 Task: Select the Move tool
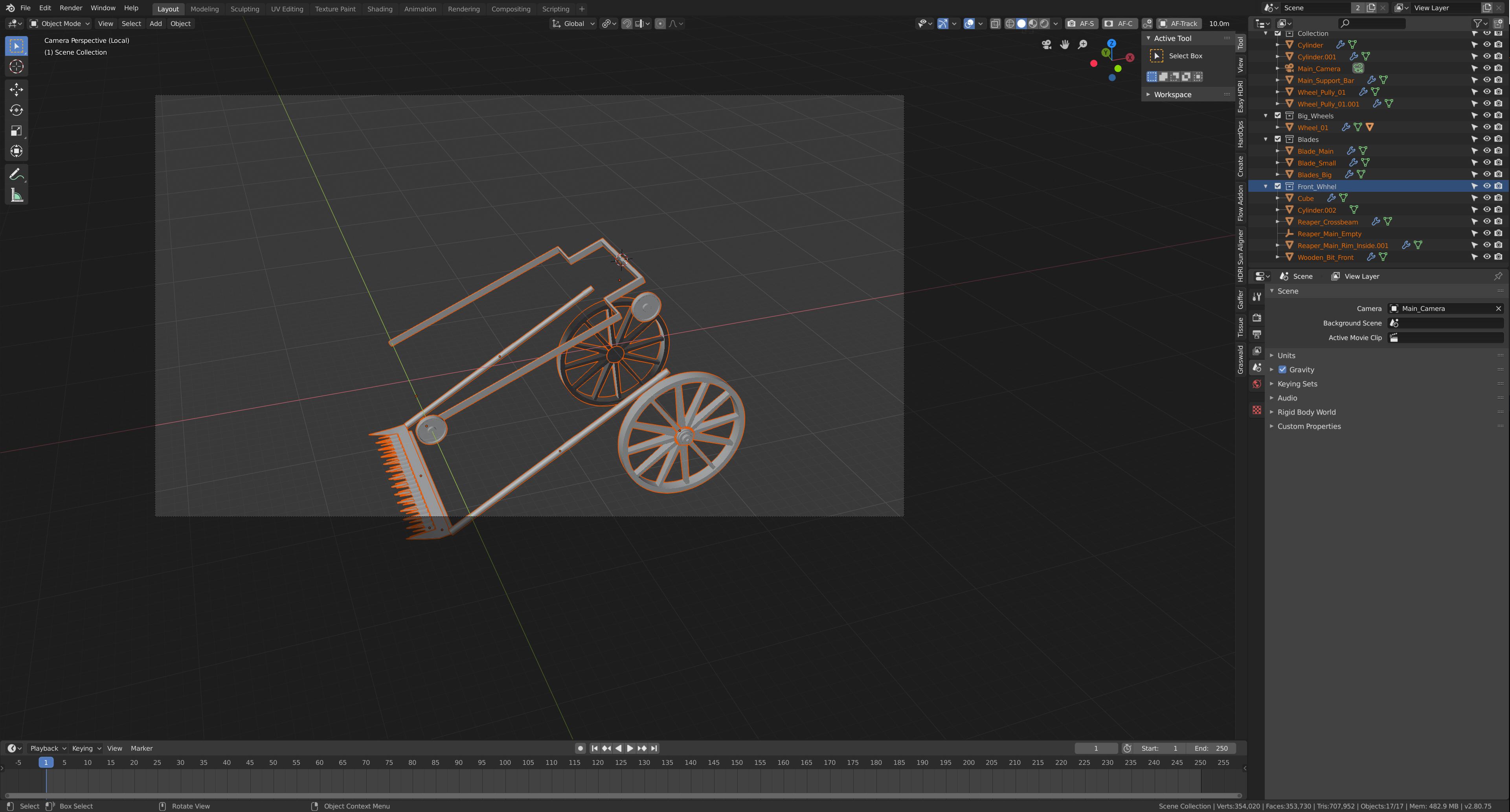pos(17,89)
